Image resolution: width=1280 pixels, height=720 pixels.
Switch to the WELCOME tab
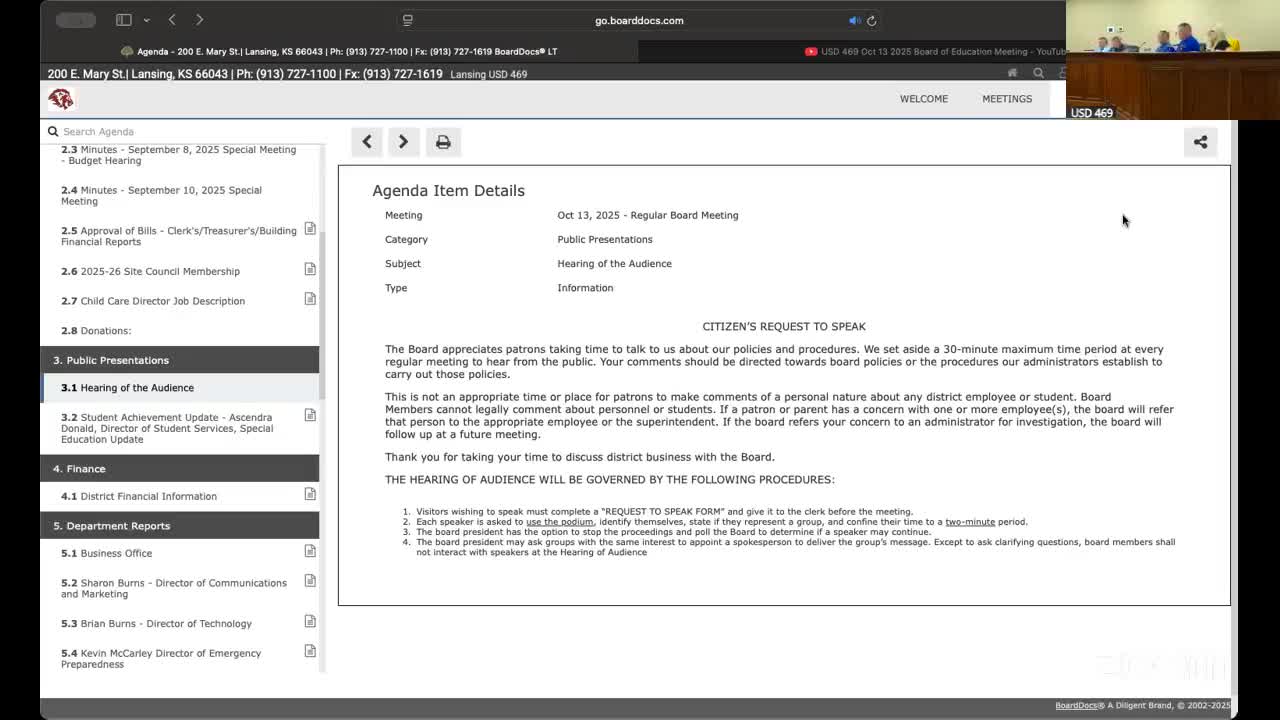[x=923, y=99]
